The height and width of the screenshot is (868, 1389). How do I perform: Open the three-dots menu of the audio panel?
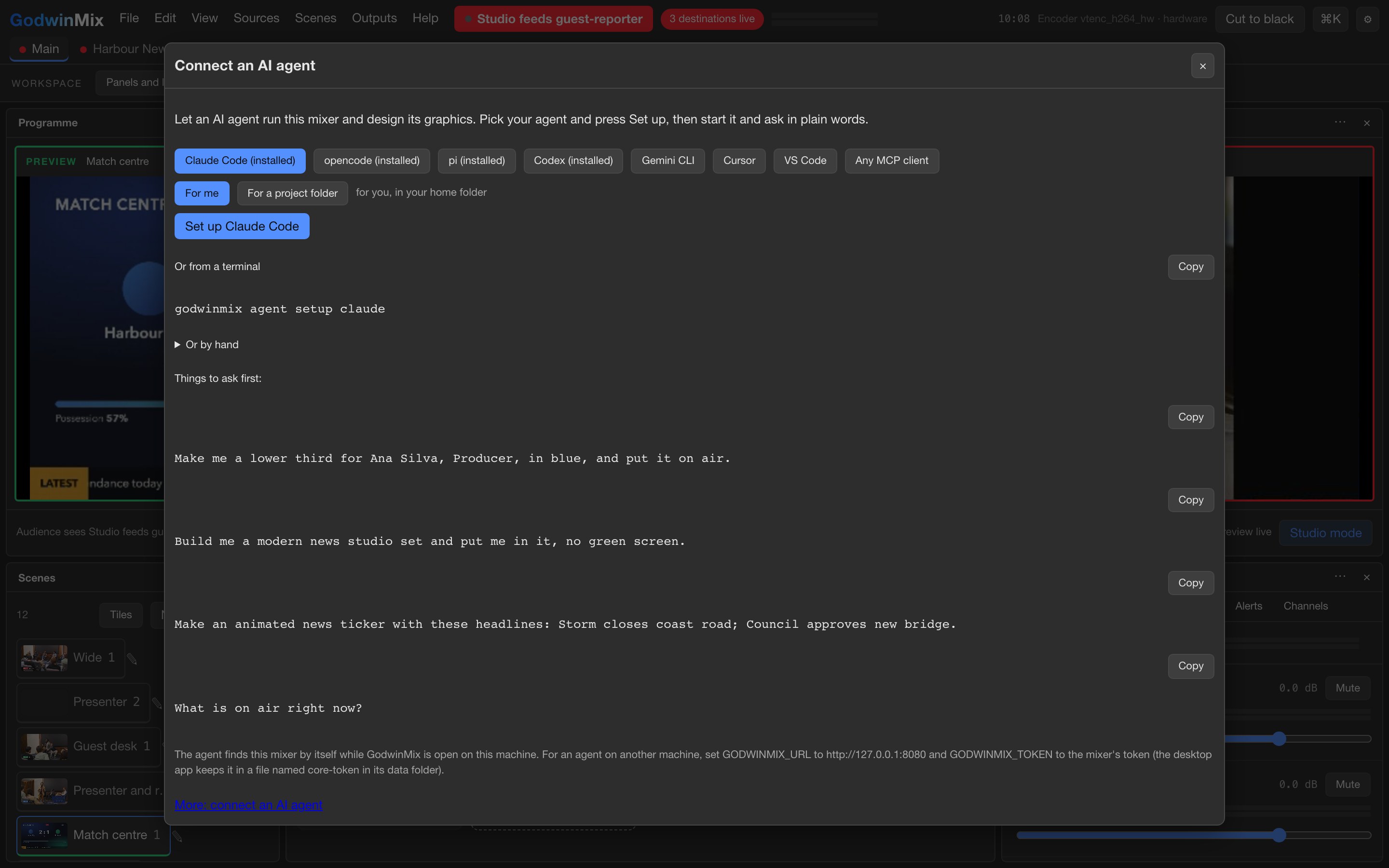[1340, 576]
